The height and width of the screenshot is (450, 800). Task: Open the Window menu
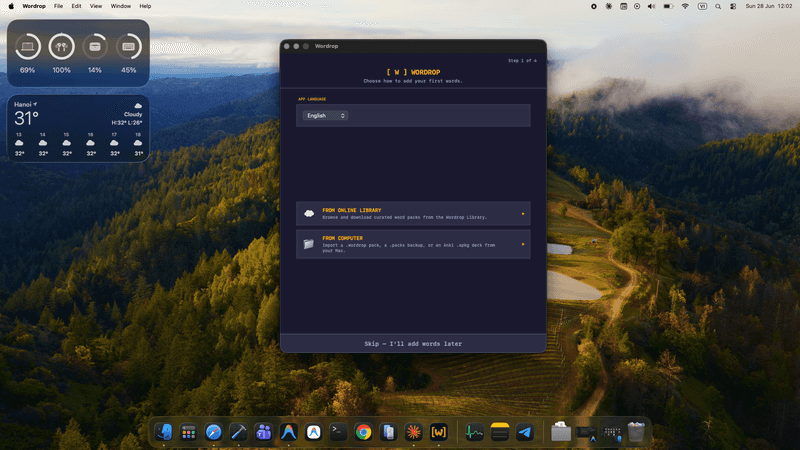point(121,6)
